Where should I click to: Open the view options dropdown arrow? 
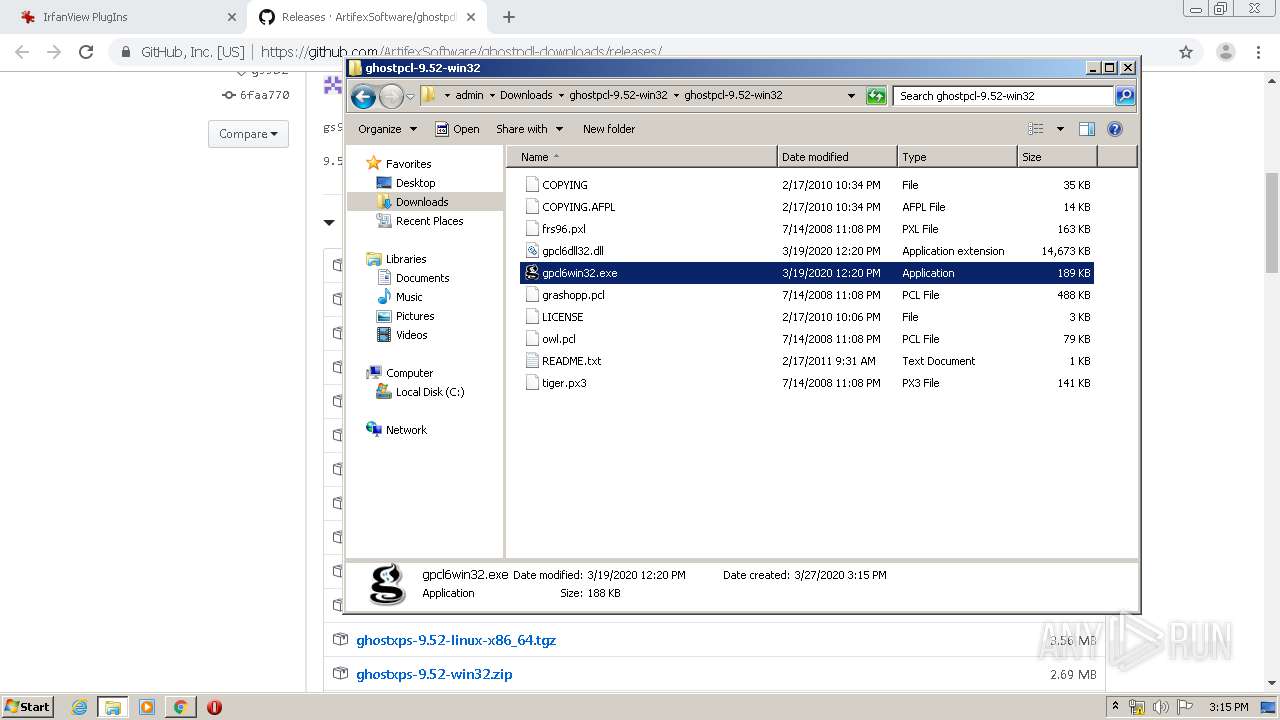(1060, 129)
